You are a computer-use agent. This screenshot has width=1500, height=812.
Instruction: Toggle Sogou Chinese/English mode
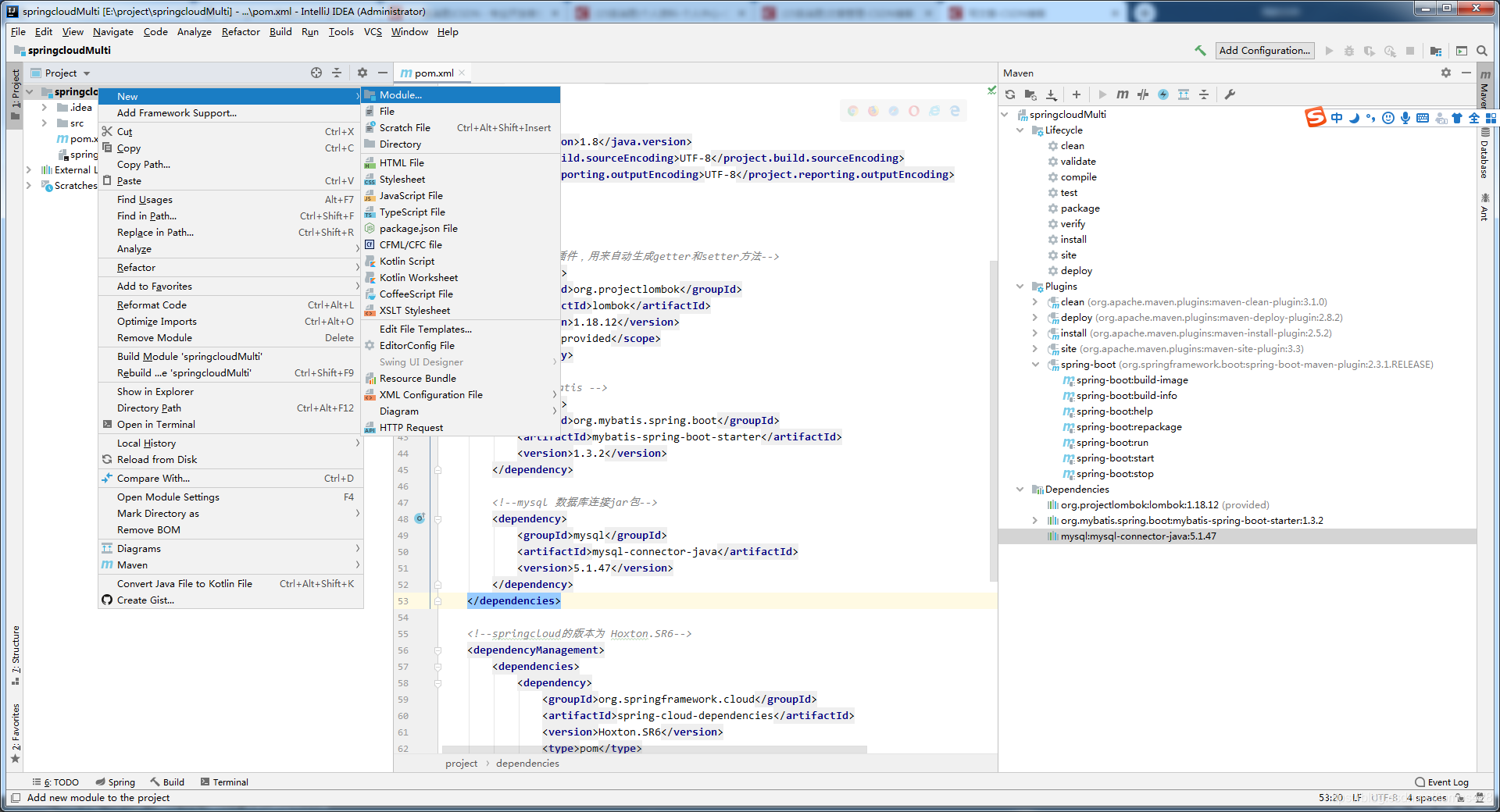pos(1337,118)
